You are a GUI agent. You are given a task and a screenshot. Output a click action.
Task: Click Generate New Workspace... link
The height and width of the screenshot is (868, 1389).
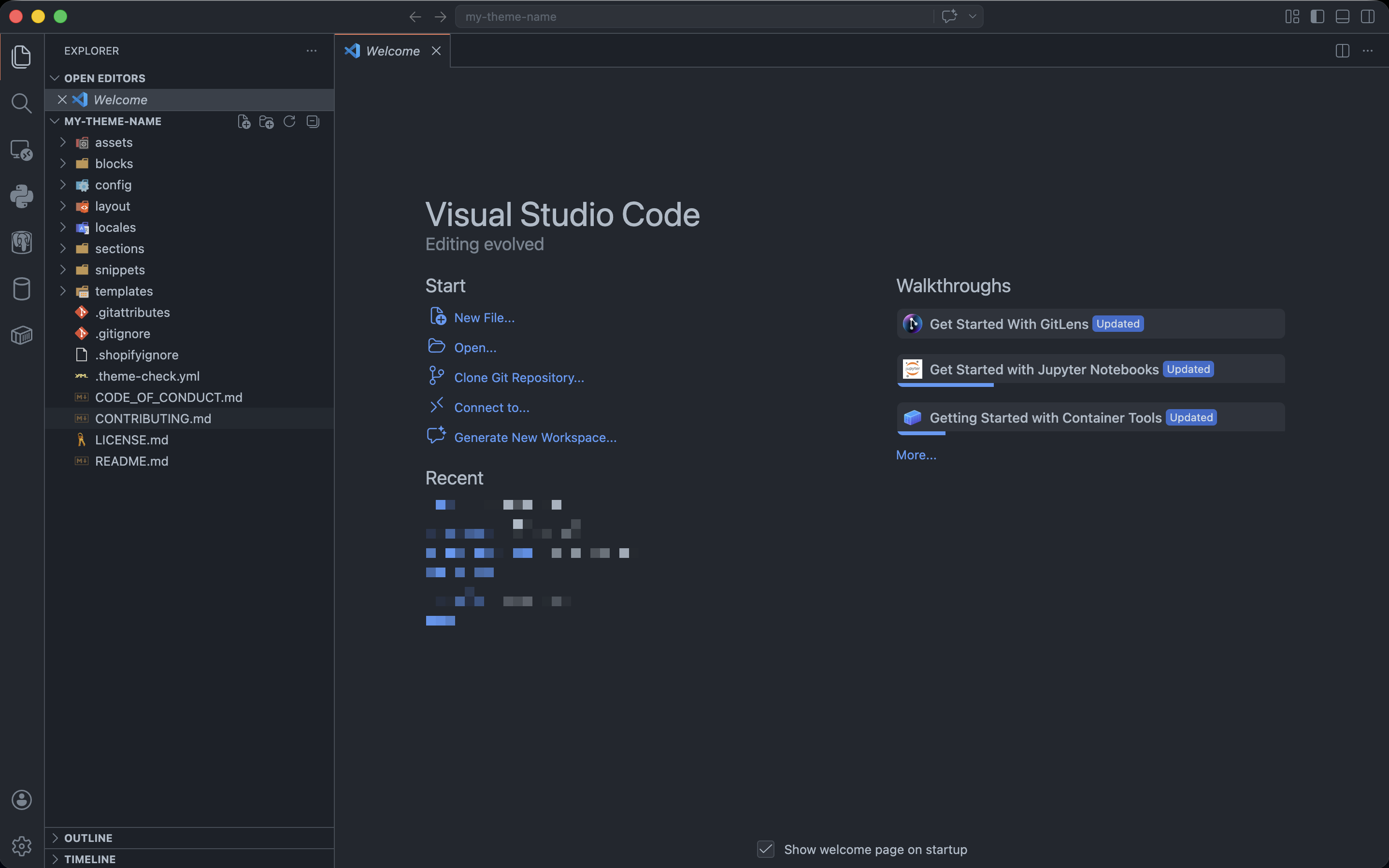(535, 437)
